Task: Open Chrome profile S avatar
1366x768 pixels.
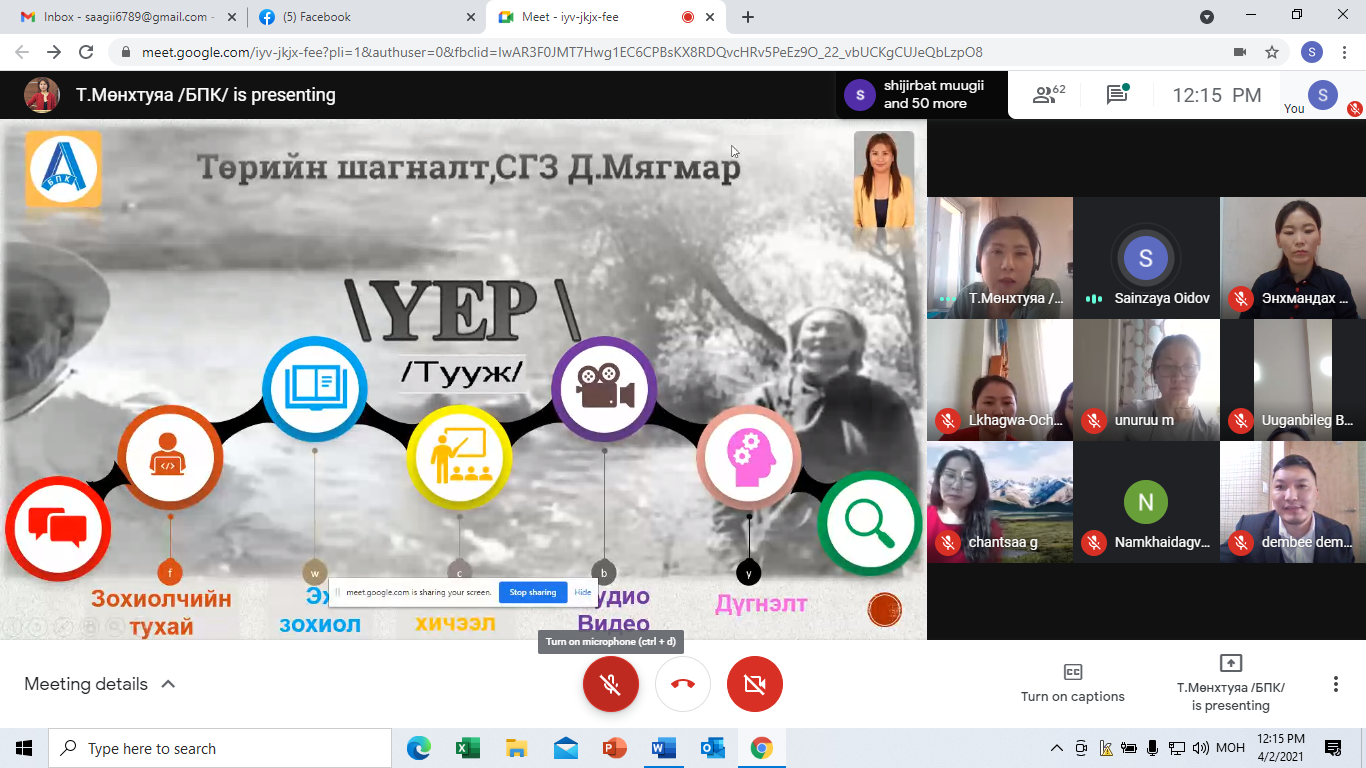Action: coord(1312,52)
